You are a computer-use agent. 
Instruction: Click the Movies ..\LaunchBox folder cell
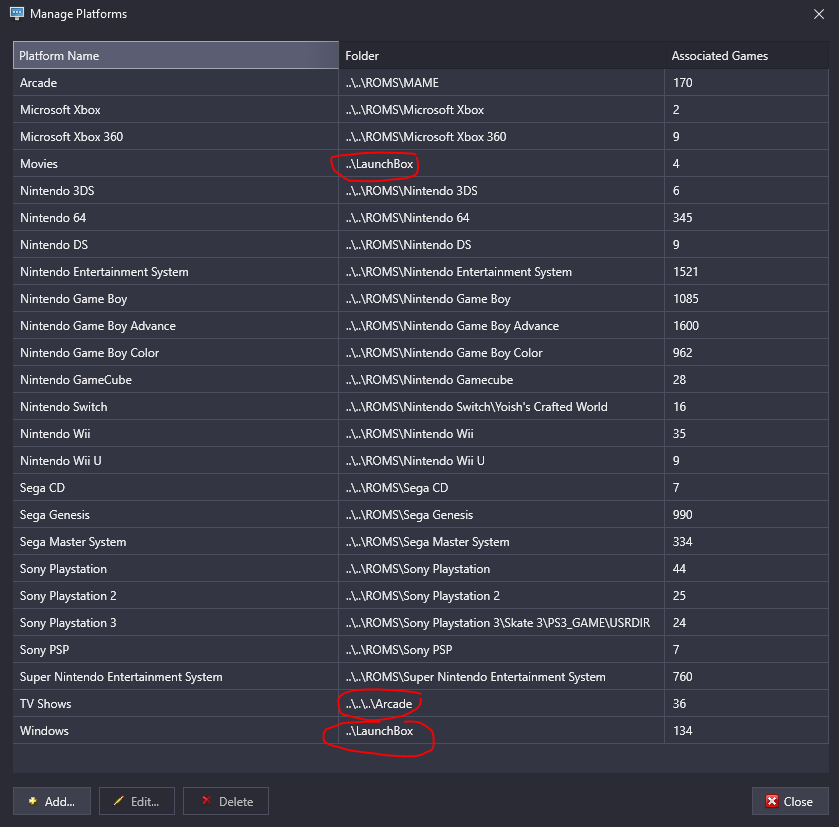(x=502, y=164)
